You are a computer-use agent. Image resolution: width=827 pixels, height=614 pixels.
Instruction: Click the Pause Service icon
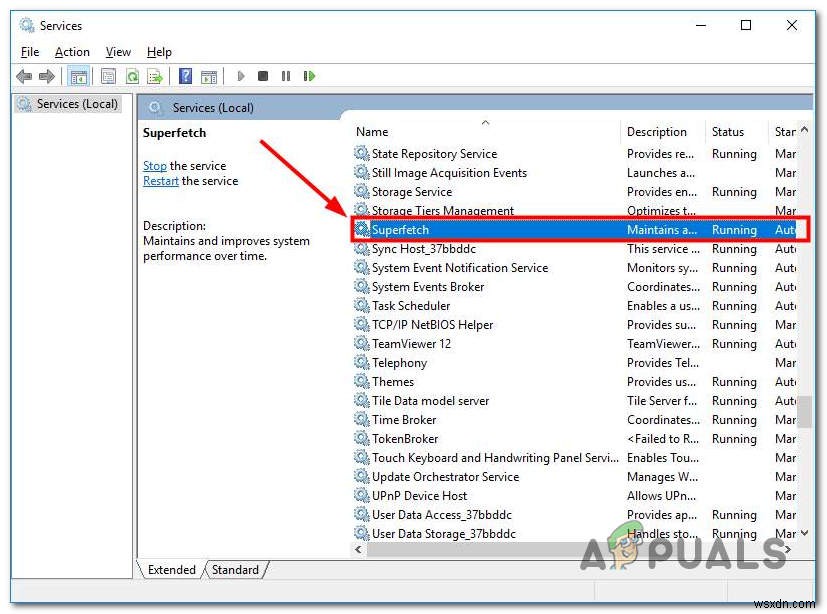(x=286, y=76)
